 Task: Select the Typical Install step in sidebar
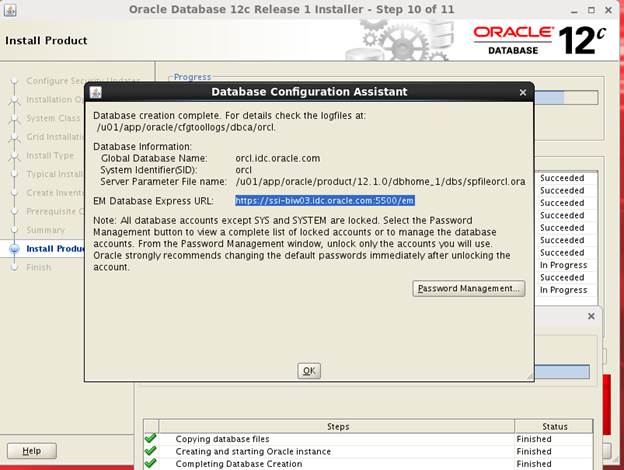(x=55, y=174)
